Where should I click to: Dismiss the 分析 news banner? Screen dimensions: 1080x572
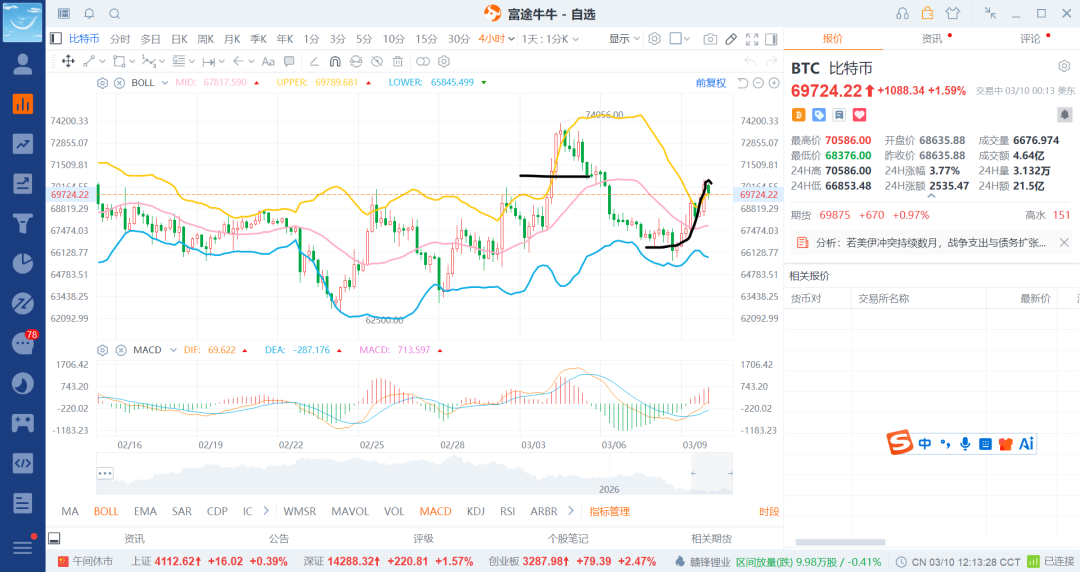point(1064,242)
